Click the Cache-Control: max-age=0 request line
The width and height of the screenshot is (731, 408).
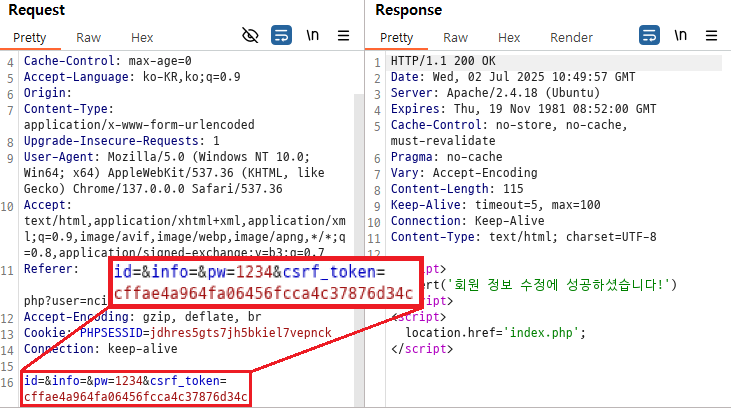(108, 61)
